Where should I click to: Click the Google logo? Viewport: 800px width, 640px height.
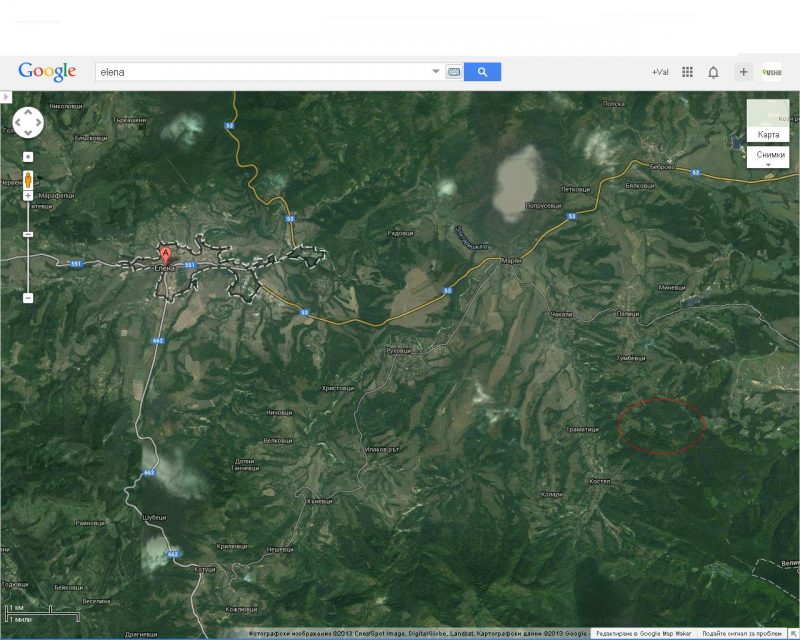click(47, 72)
